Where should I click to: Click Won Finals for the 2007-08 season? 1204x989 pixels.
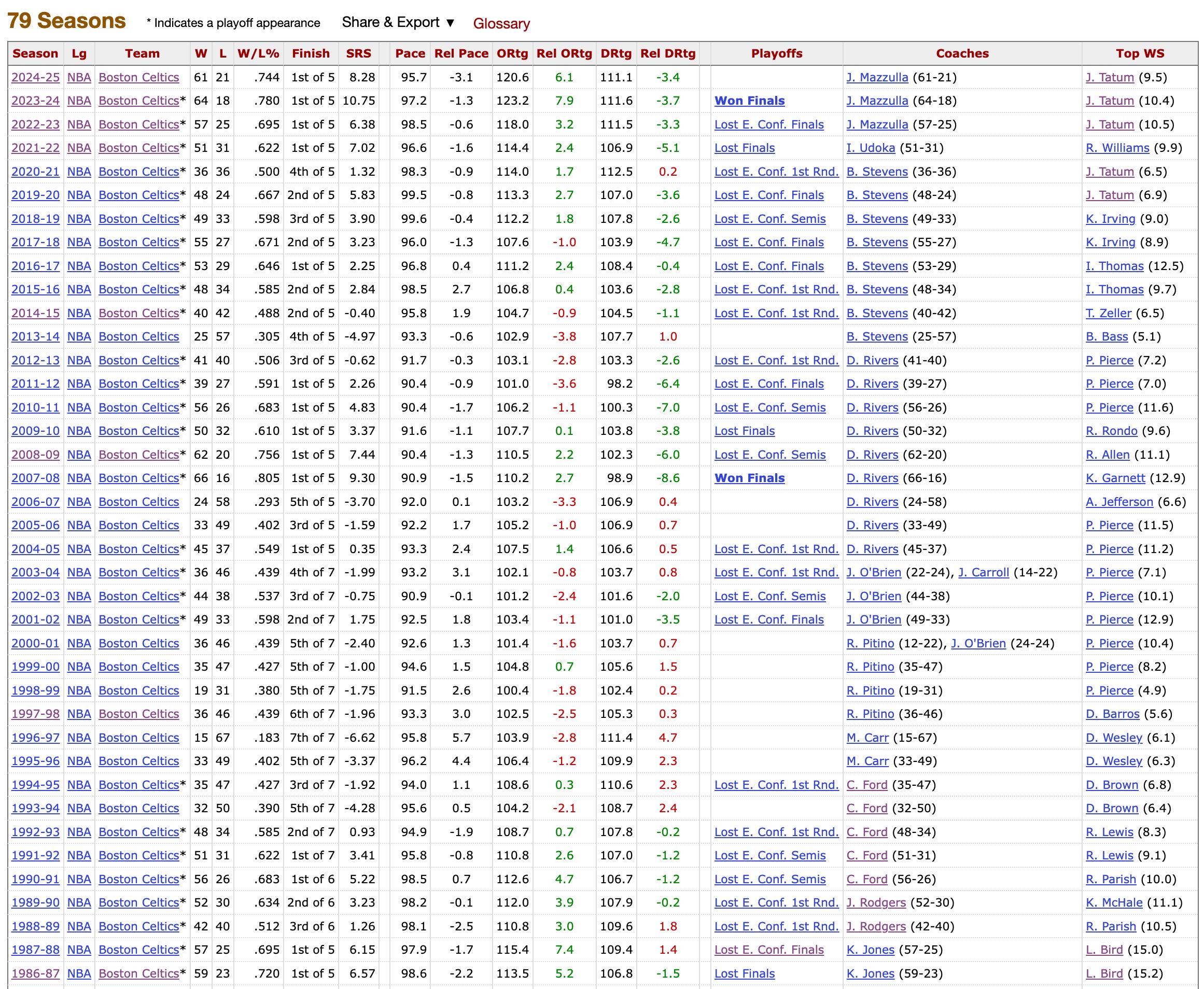749,478
